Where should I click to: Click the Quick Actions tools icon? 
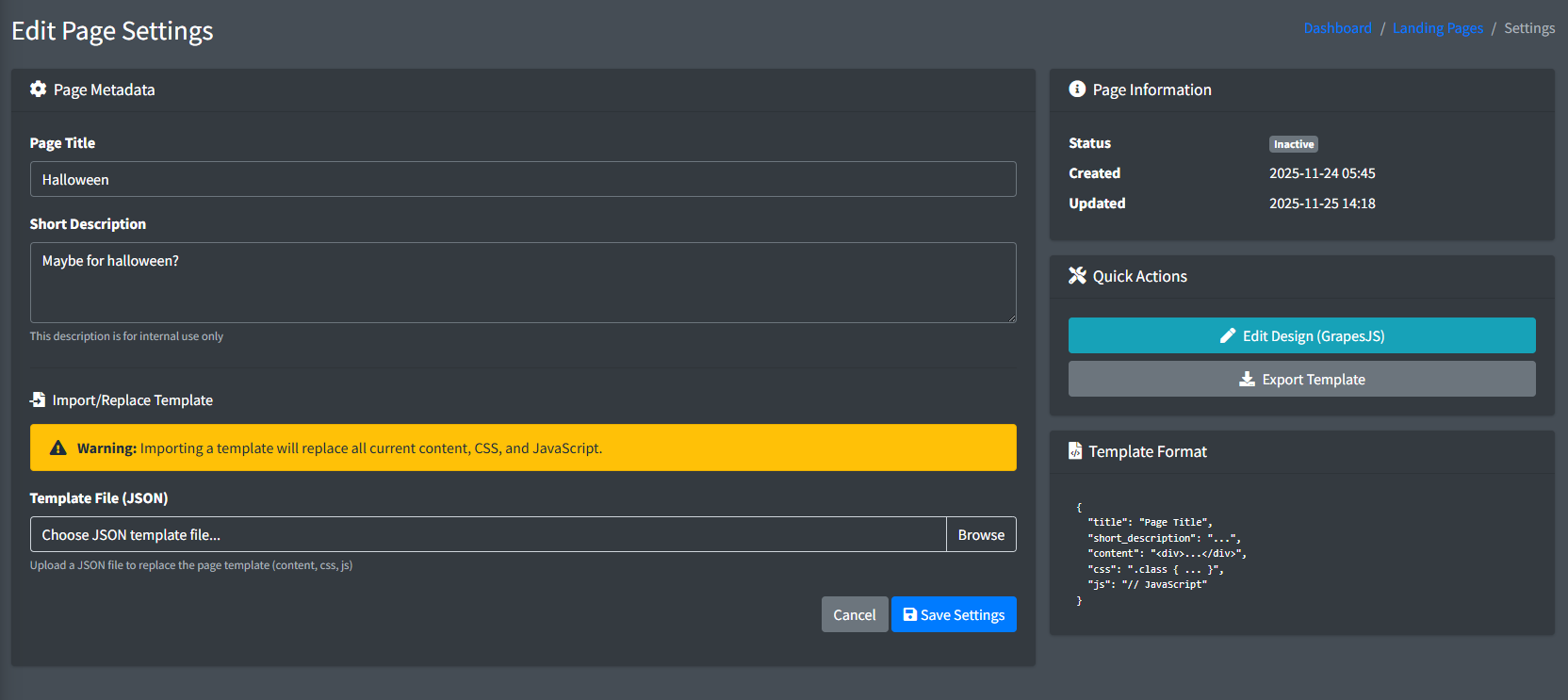[x=1077, y=276]
